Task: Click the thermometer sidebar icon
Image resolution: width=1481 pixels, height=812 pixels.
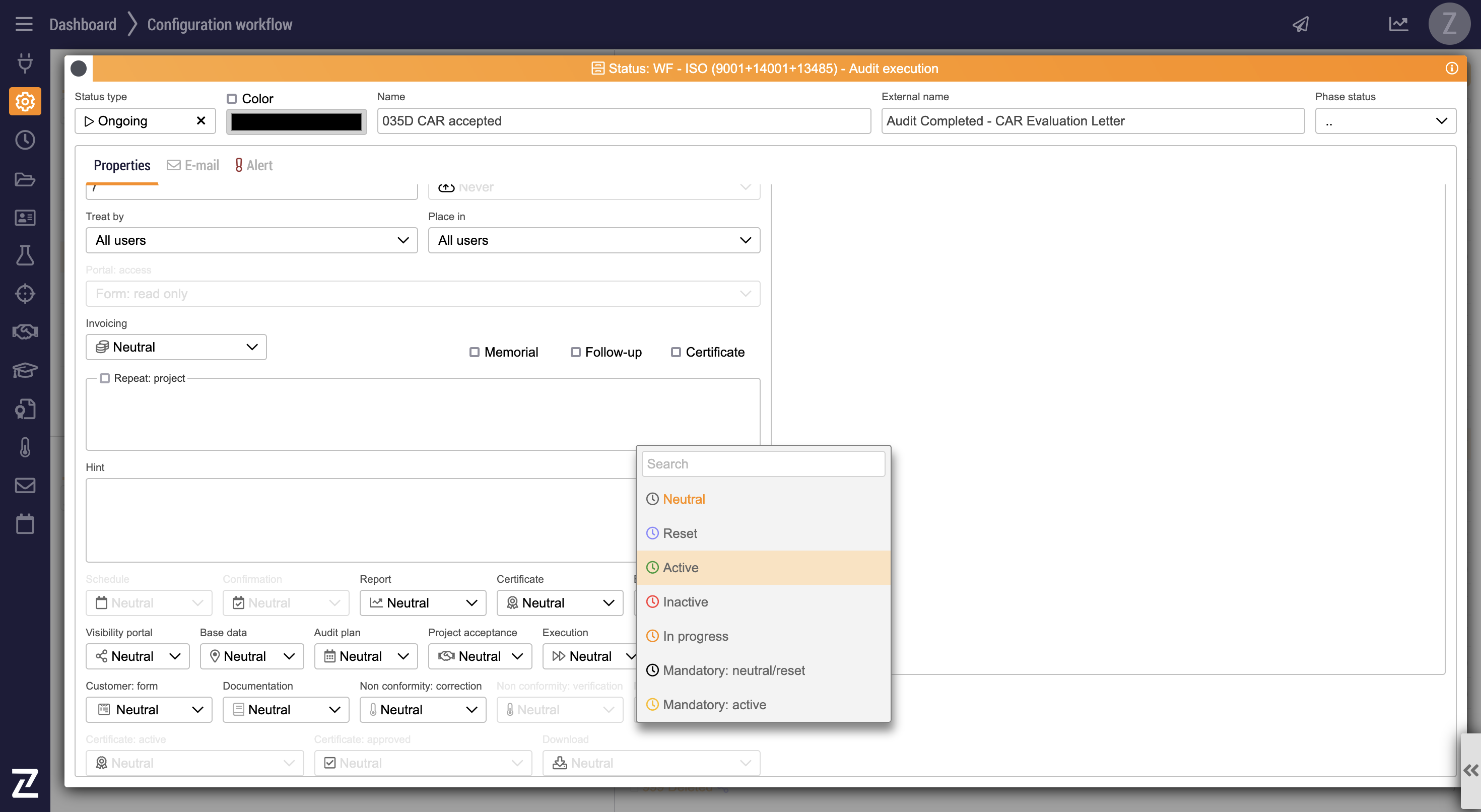Action: (25, 447)
